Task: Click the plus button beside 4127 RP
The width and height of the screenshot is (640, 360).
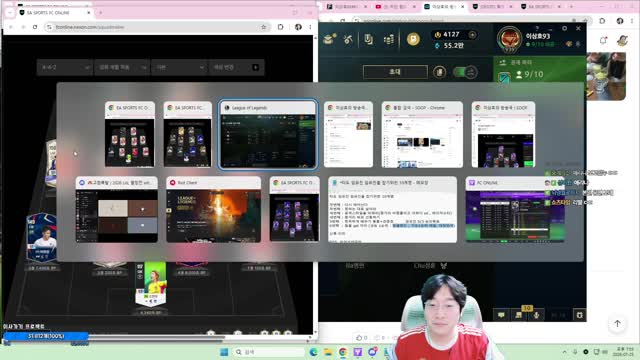Action: tap(472, 35)
